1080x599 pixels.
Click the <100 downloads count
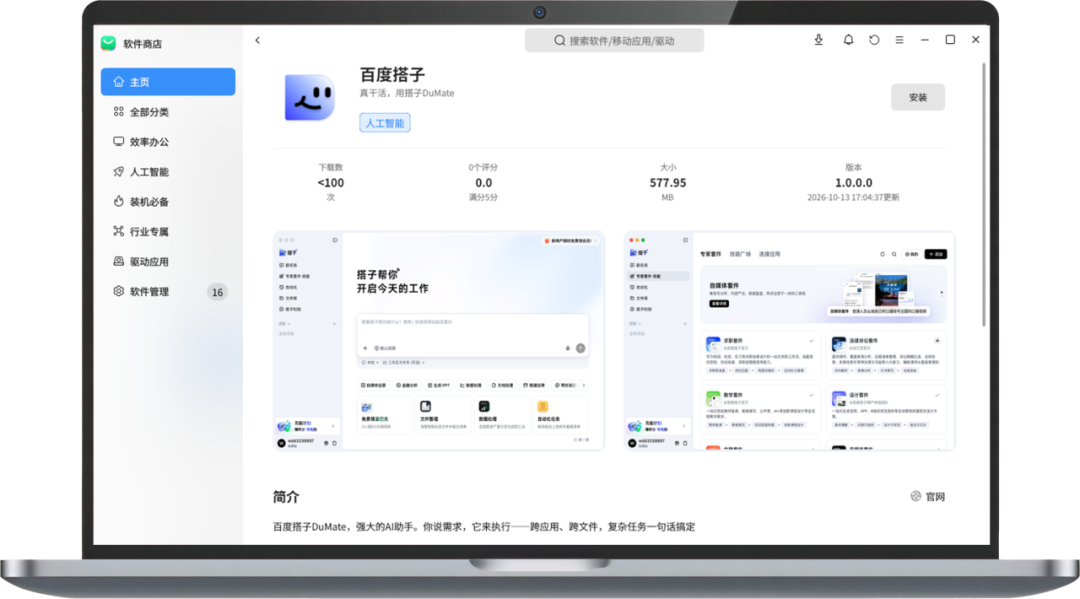331,182
